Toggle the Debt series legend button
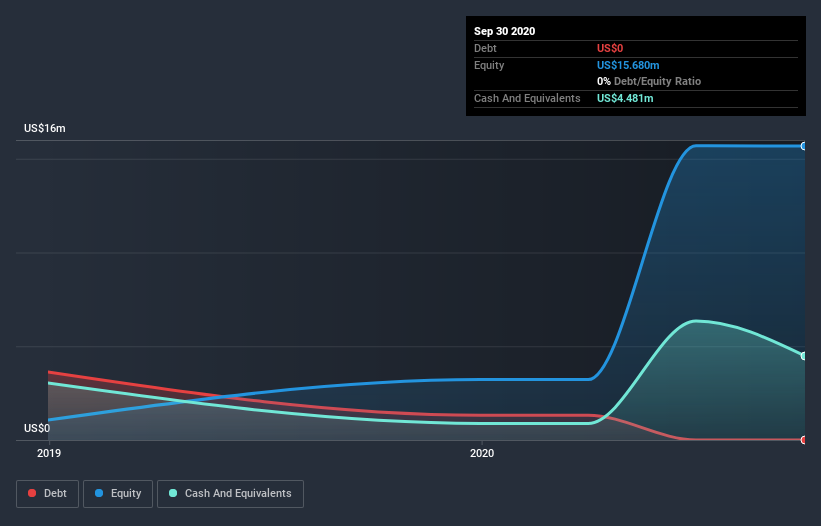This screenshot has width=821, height=526. pos(47,494)
